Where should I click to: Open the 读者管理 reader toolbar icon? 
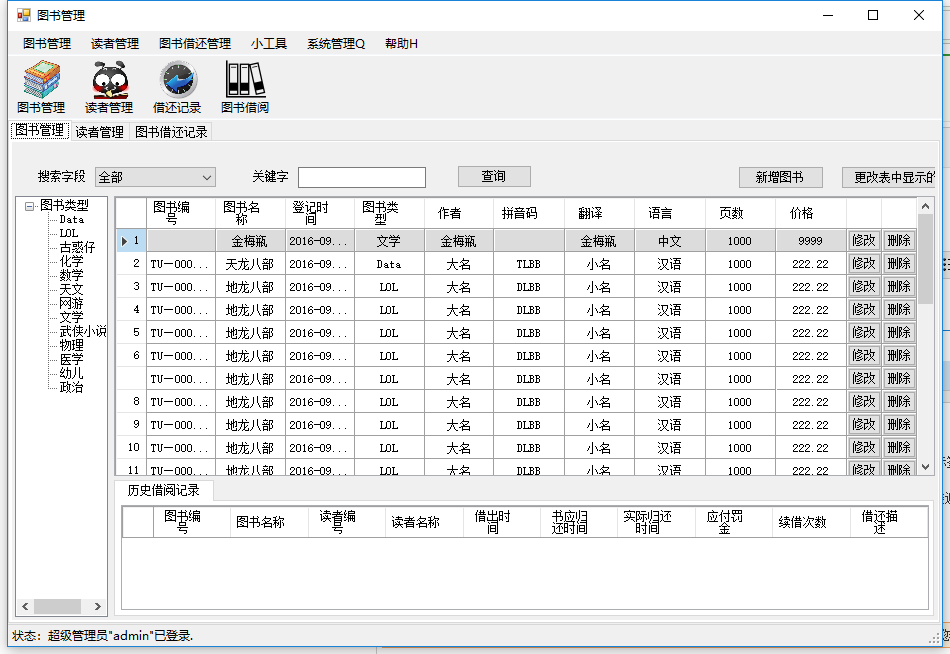pos(109,87)
